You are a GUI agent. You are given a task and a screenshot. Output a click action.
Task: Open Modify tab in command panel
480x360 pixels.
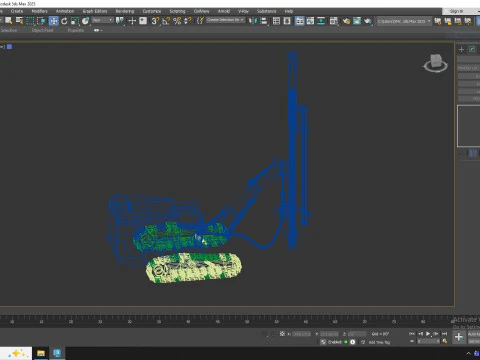(472, 49)
